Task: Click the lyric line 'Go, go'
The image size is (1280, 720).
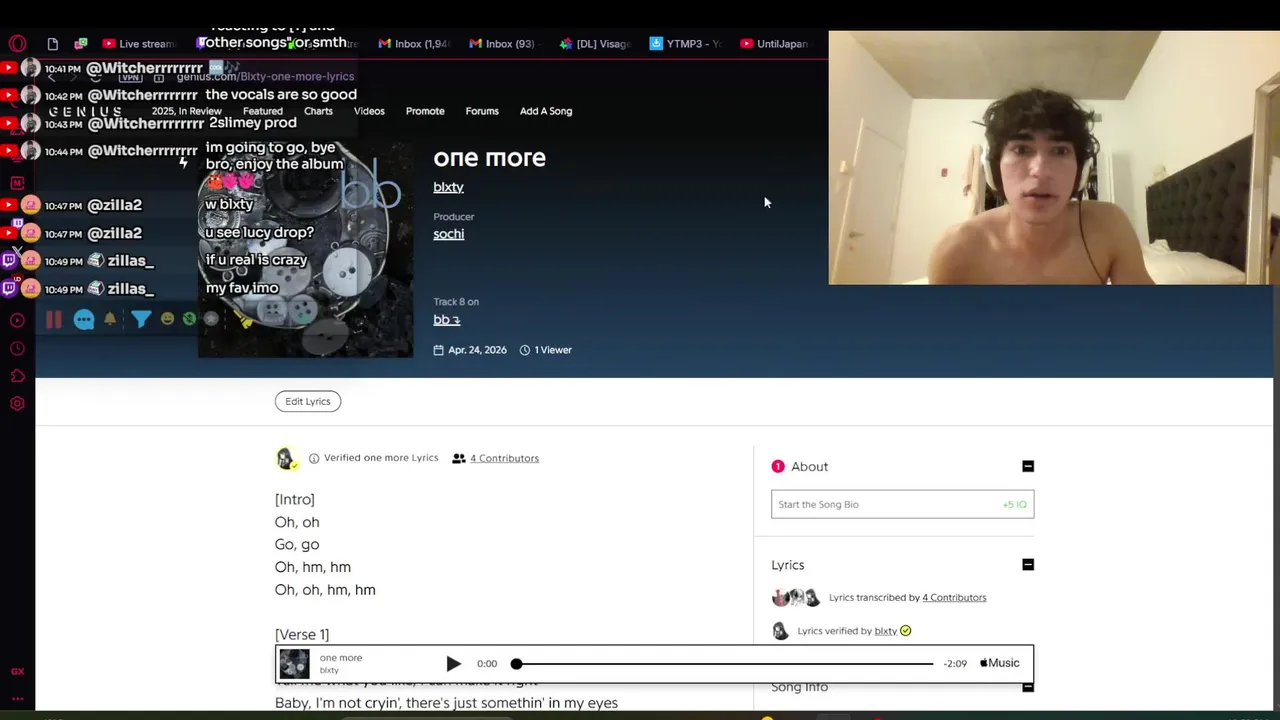Action: click(297, 544)
